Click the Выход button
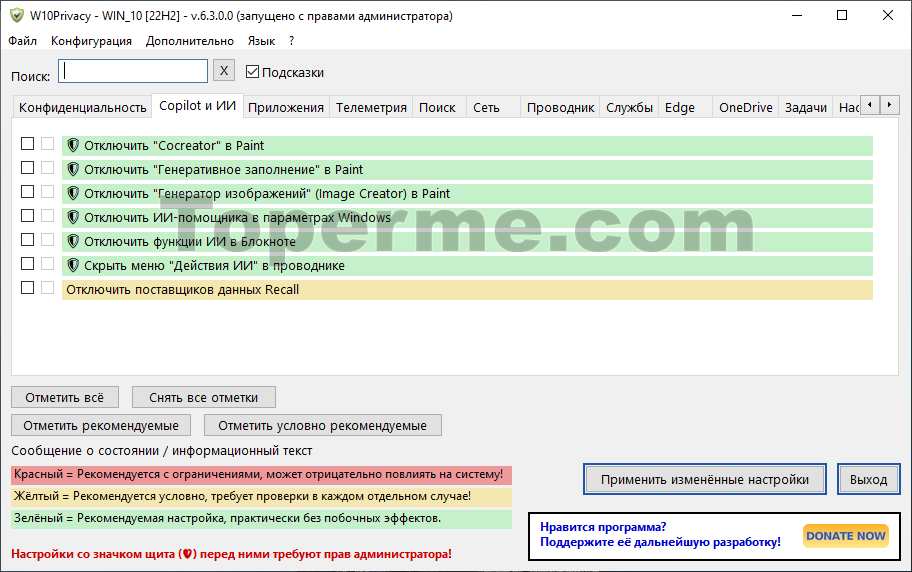The width and height of the screenshot is (912, 572). coord(868,479)
